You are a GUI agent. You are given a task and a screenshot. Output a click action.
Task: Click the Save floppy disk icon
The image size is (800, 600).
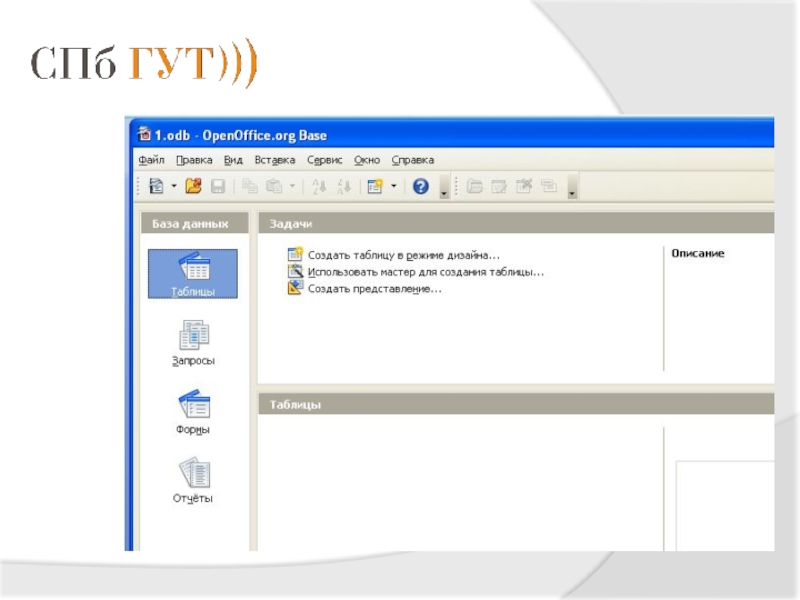[218, 186]
